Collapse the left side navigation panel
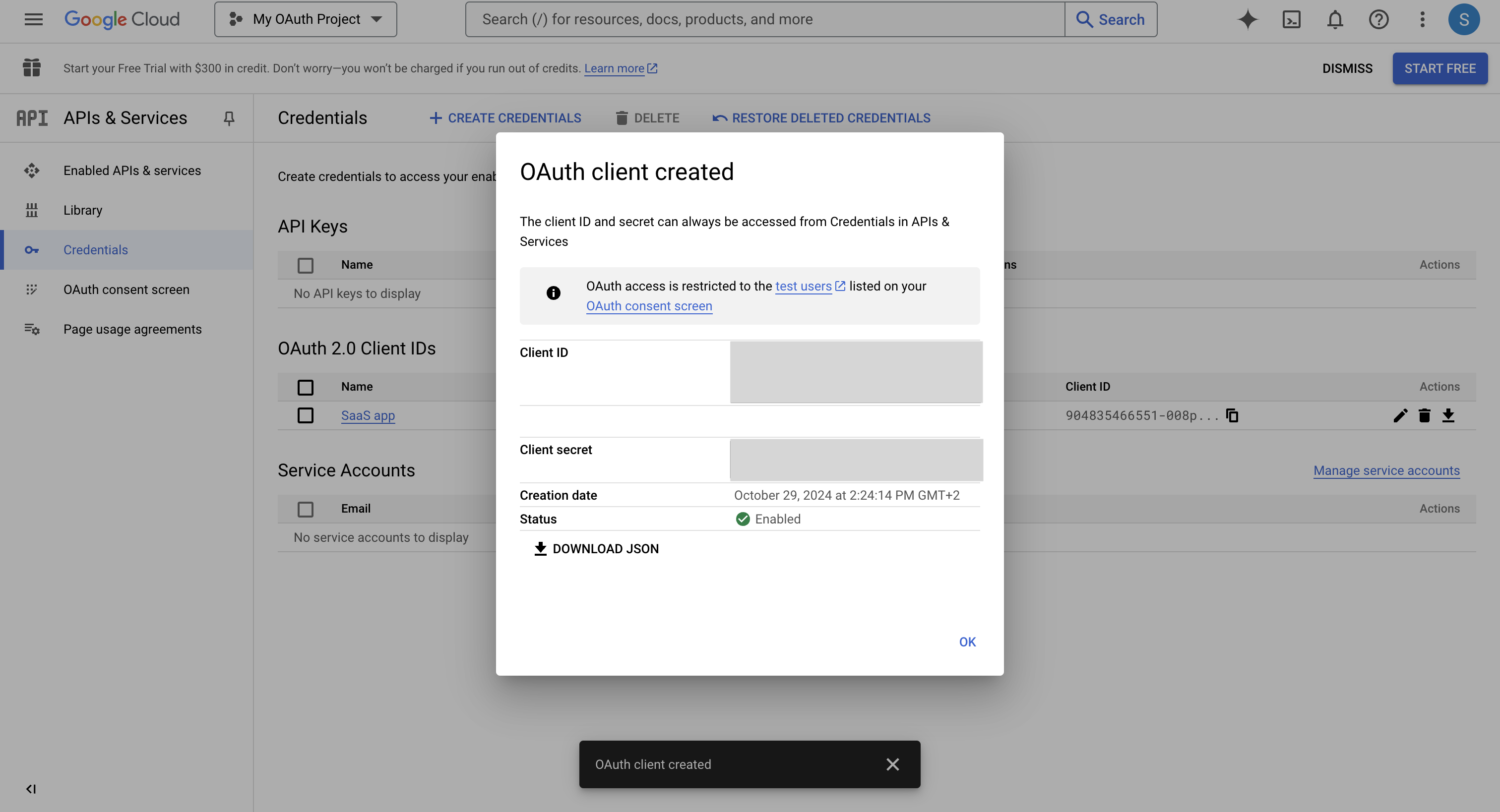The height and width of the screenshot is (812, 1500). [31, 789]
